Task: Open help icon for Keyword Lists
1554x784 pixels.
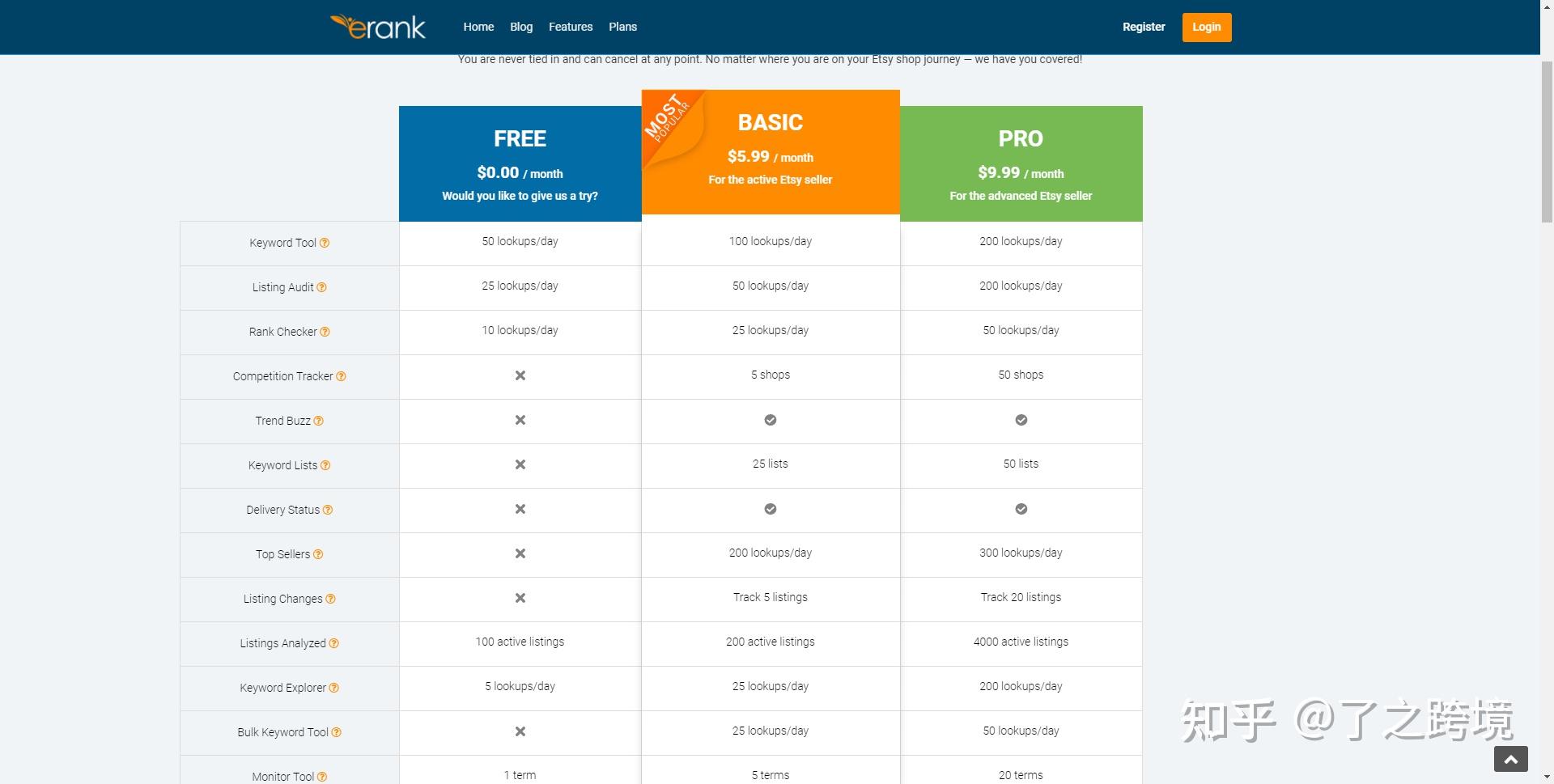Action: click(x=325, y=465)
